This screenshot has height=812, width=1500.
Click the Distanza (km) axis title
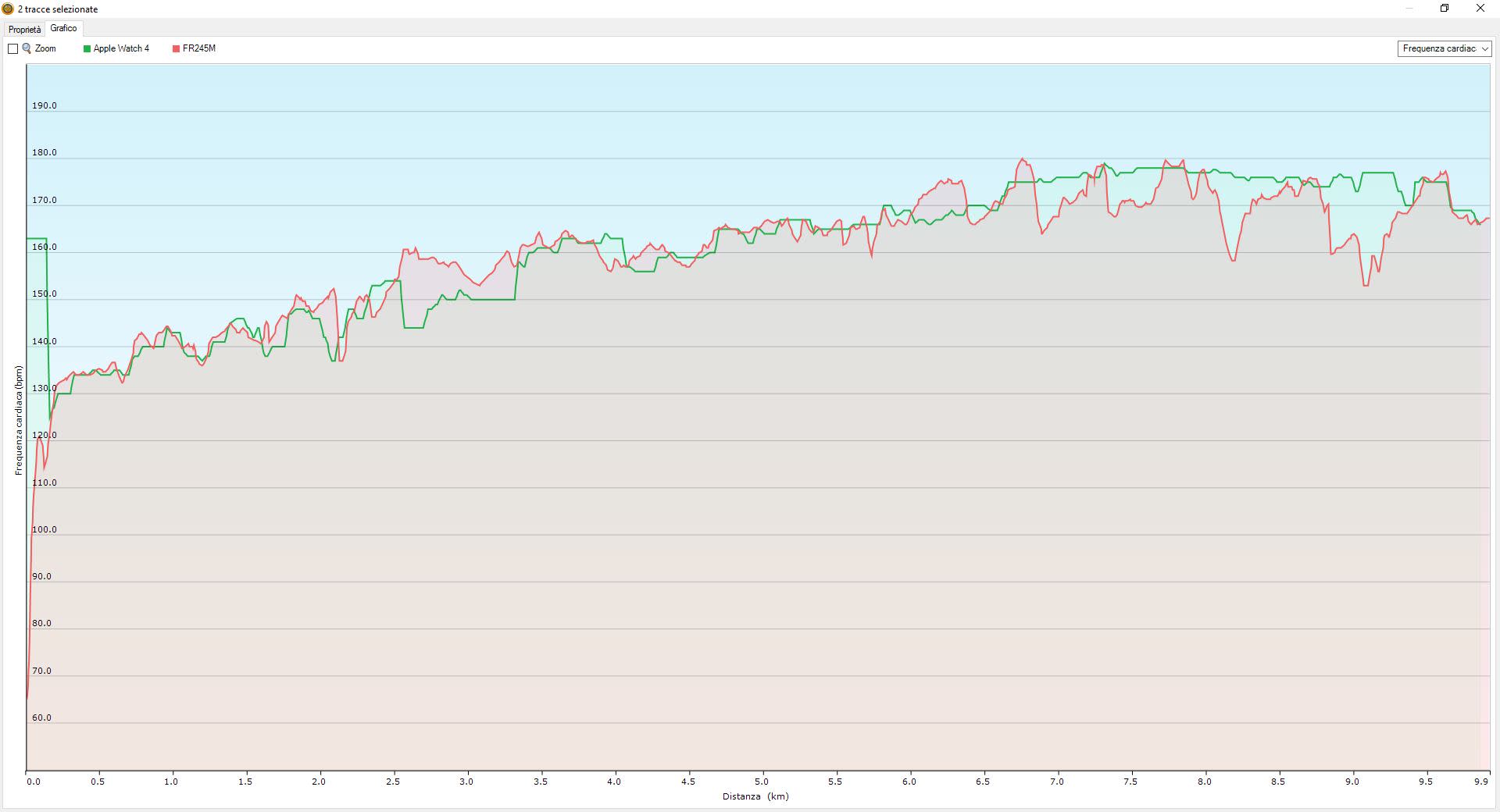755,796
